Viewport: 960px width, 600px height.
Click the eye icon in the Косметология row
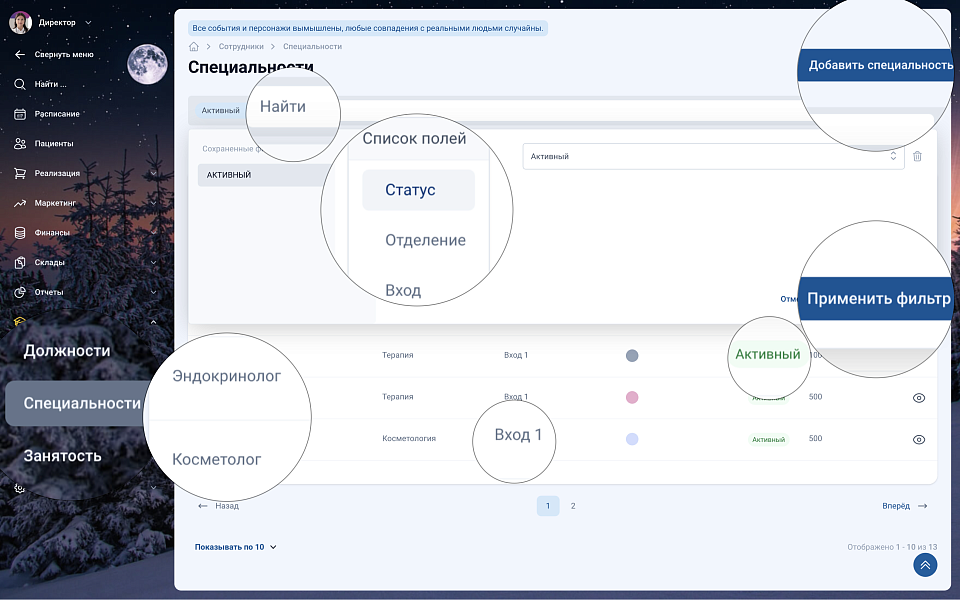pos(918,439)
